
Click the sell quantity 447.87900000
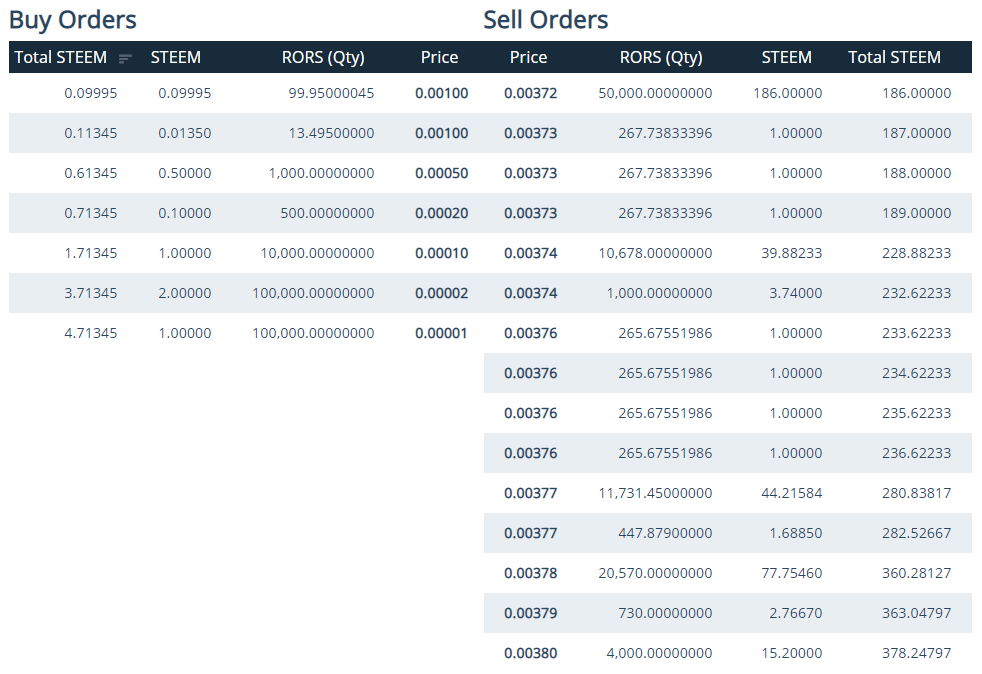point(665,533)
